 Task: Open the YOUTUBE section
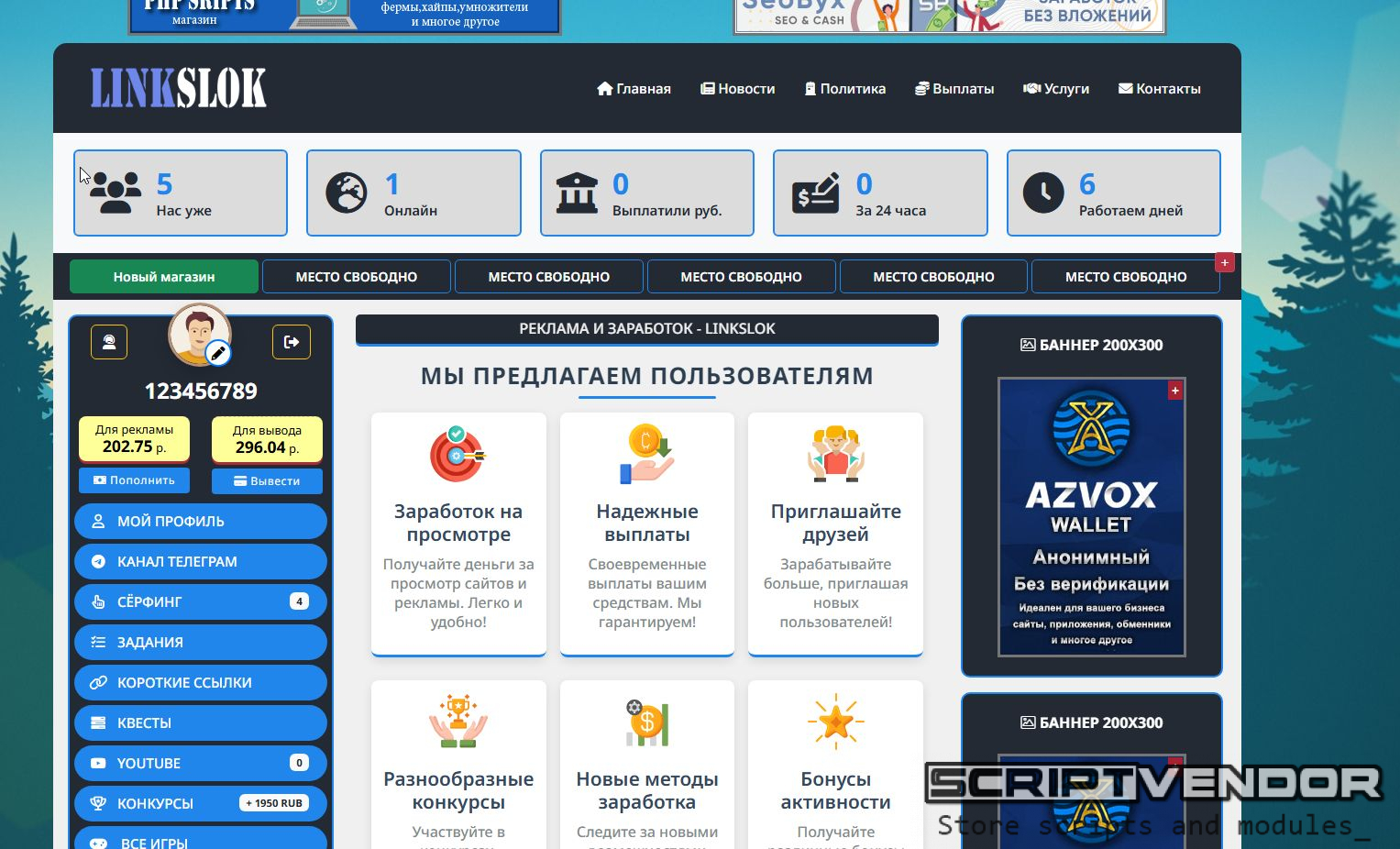click(201, 763)
